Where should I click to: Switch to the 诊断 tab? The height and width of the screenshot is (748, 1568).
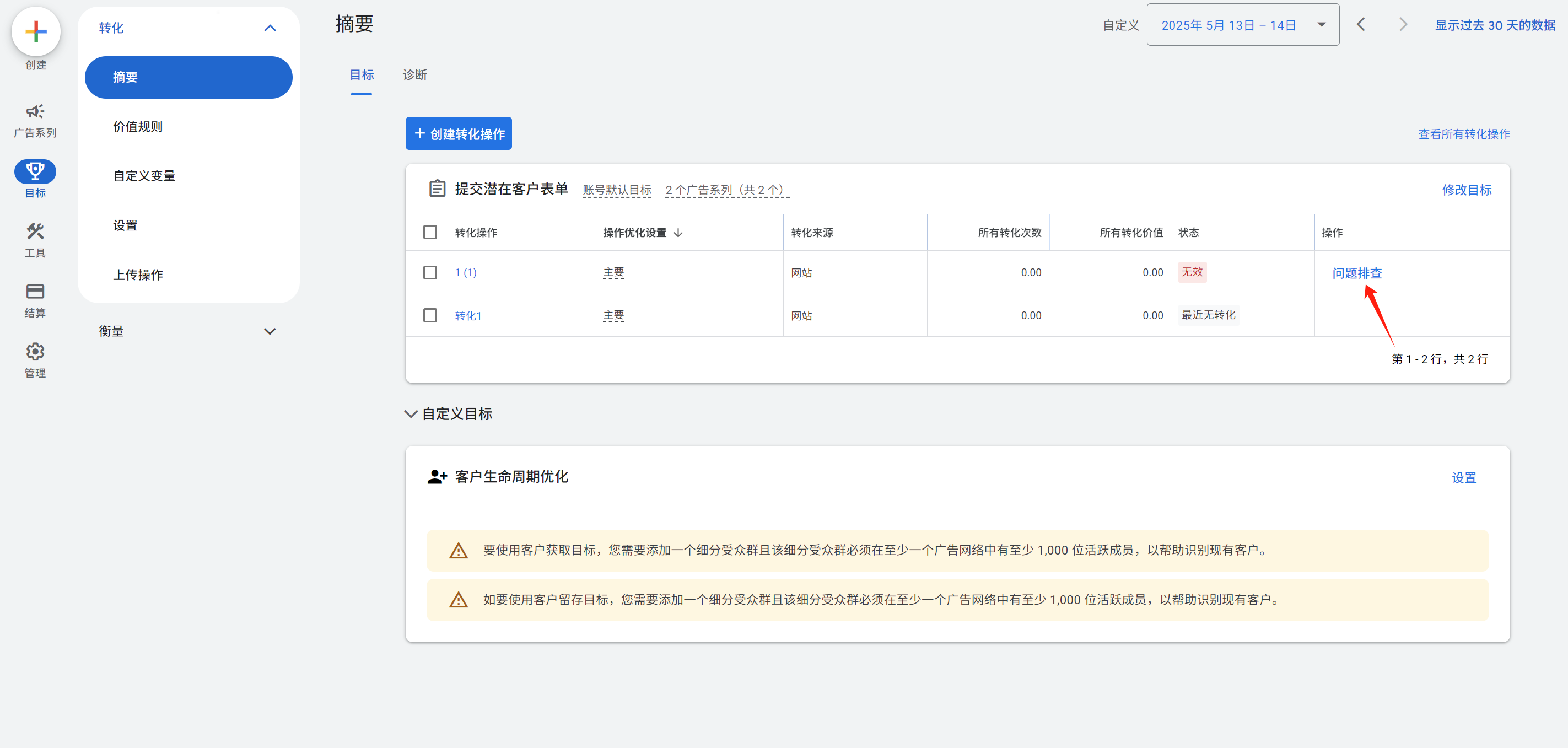tap(414, 75)
